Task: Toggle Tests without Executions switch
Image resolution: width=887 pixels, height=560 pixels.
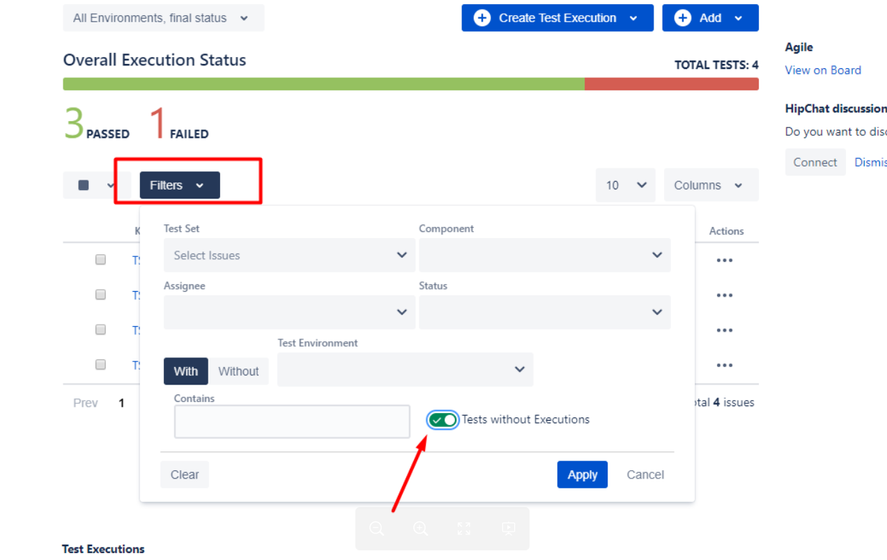Action: (442, 420)
